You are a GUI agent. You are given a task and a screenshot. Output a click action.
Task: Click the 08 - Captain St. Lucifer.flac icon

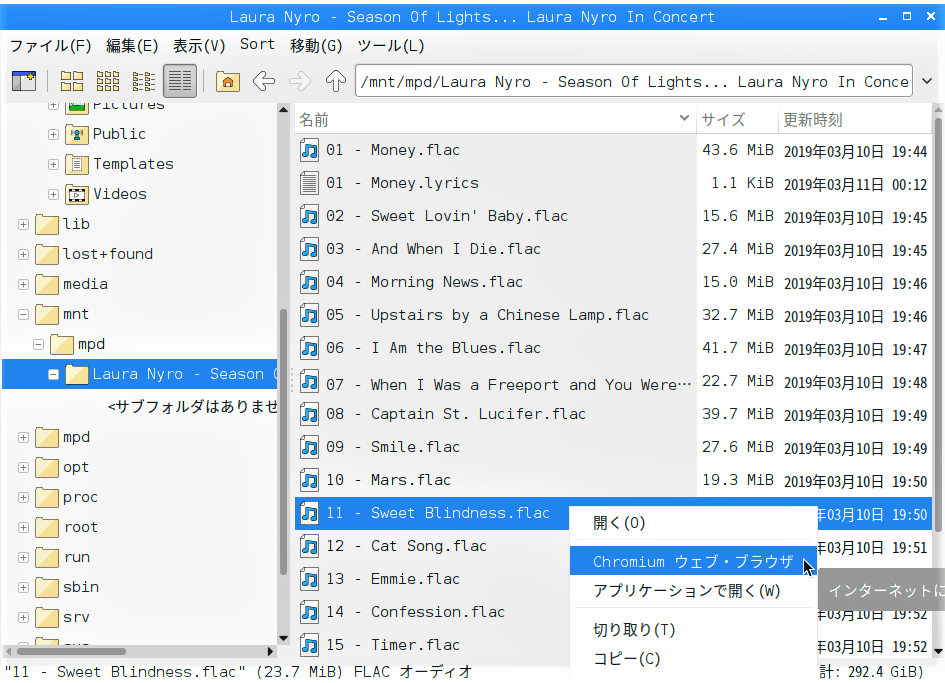(310, 414)
